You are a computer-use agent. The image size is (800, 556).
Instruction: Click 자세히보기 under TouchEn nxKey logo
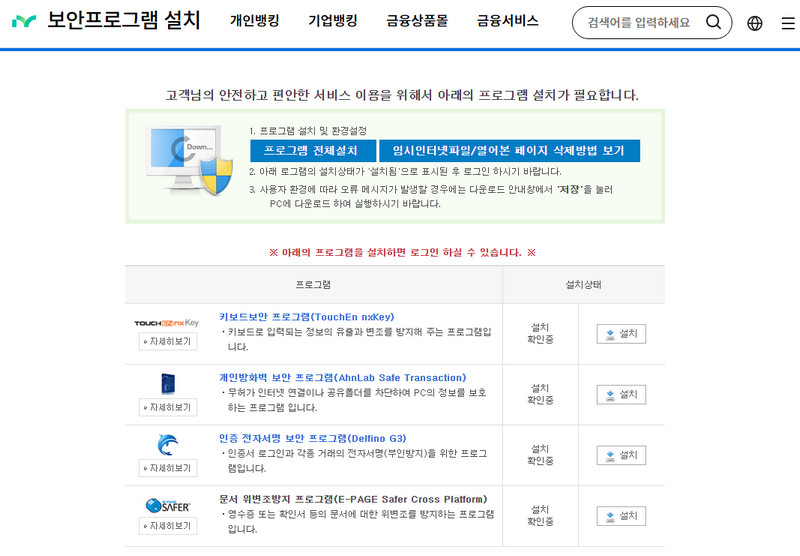pos(168,341)
